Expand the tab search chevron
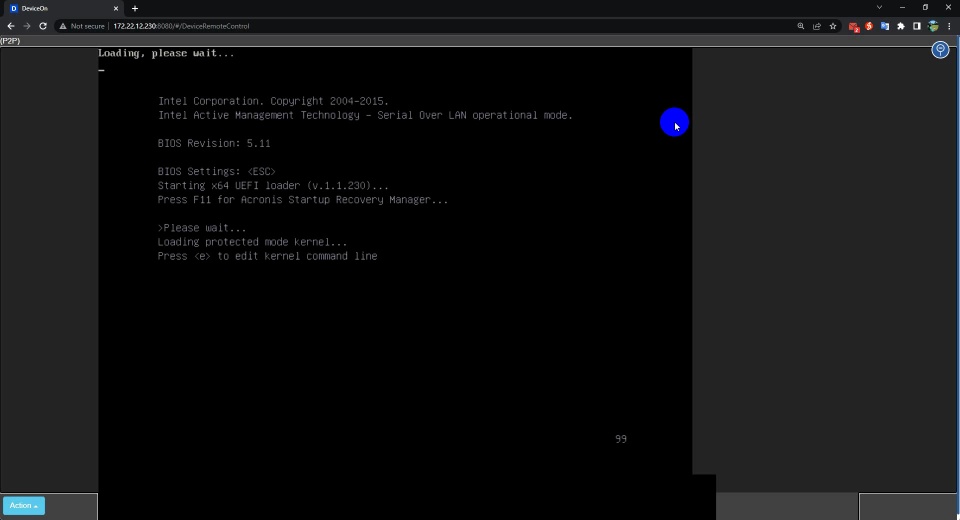The height and width of the screenshot is (520, 960). click(x=879, y=7)
